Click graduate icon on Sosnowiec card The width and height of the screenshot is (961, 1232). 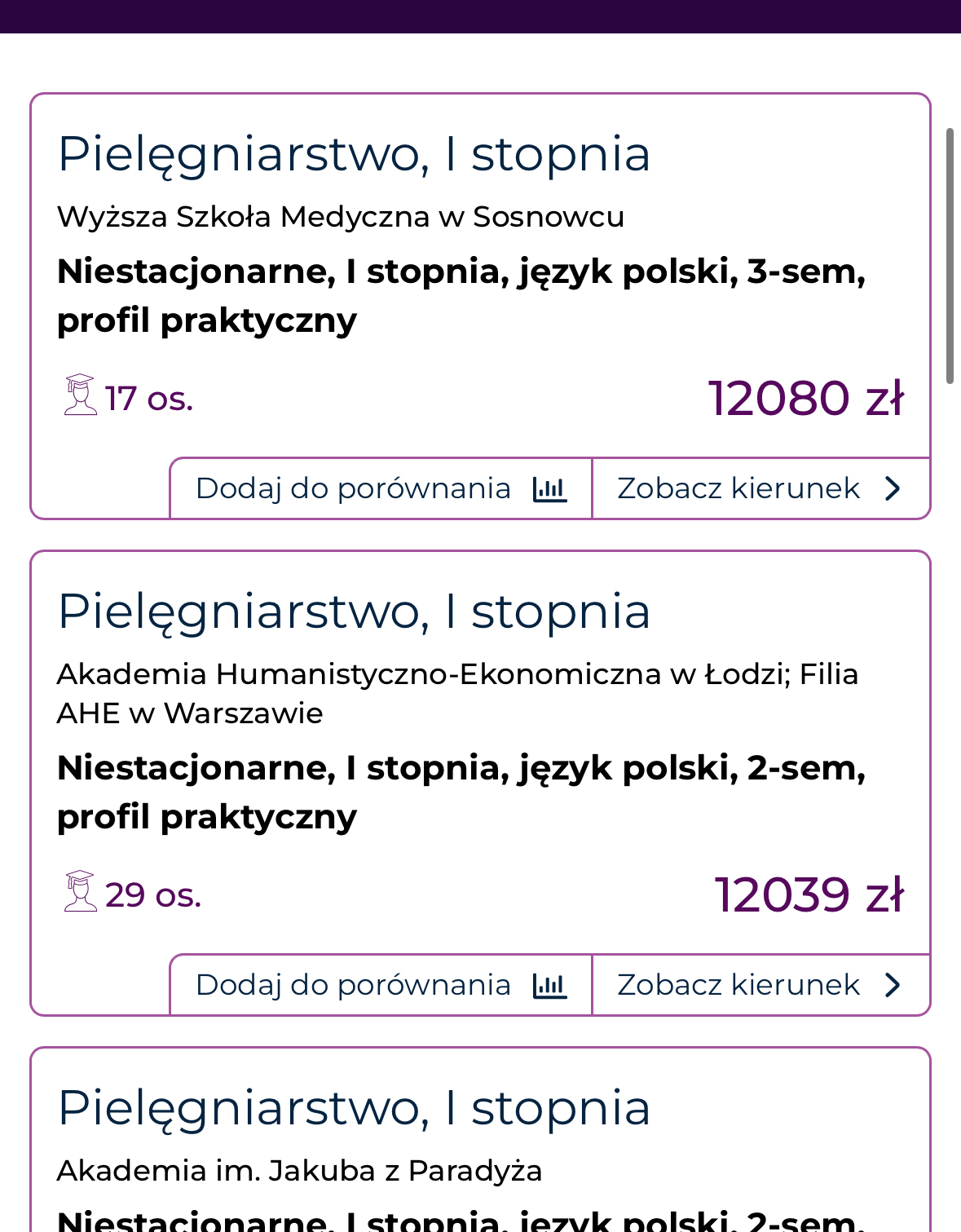click(x=80, y=395)
